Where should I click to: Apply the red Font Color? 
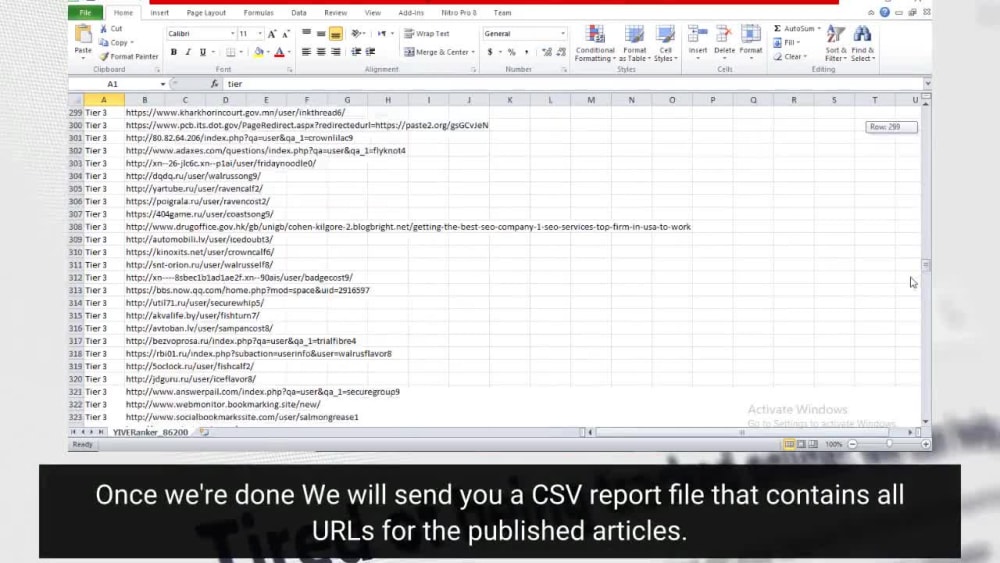279,52
